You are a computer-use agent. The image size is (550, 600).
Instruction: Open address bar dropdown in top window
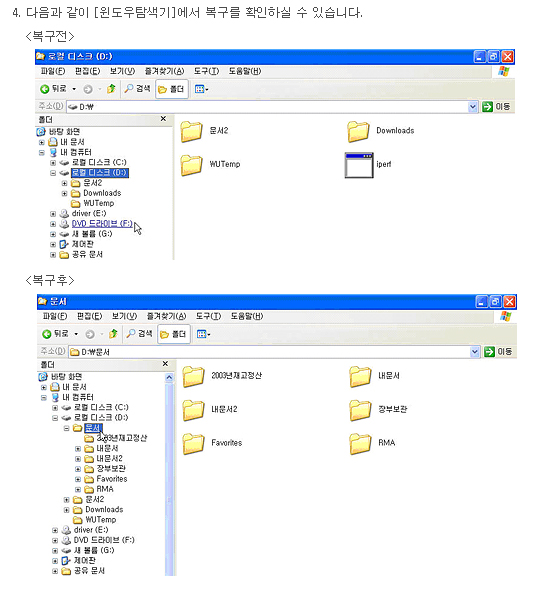[473, 107]
